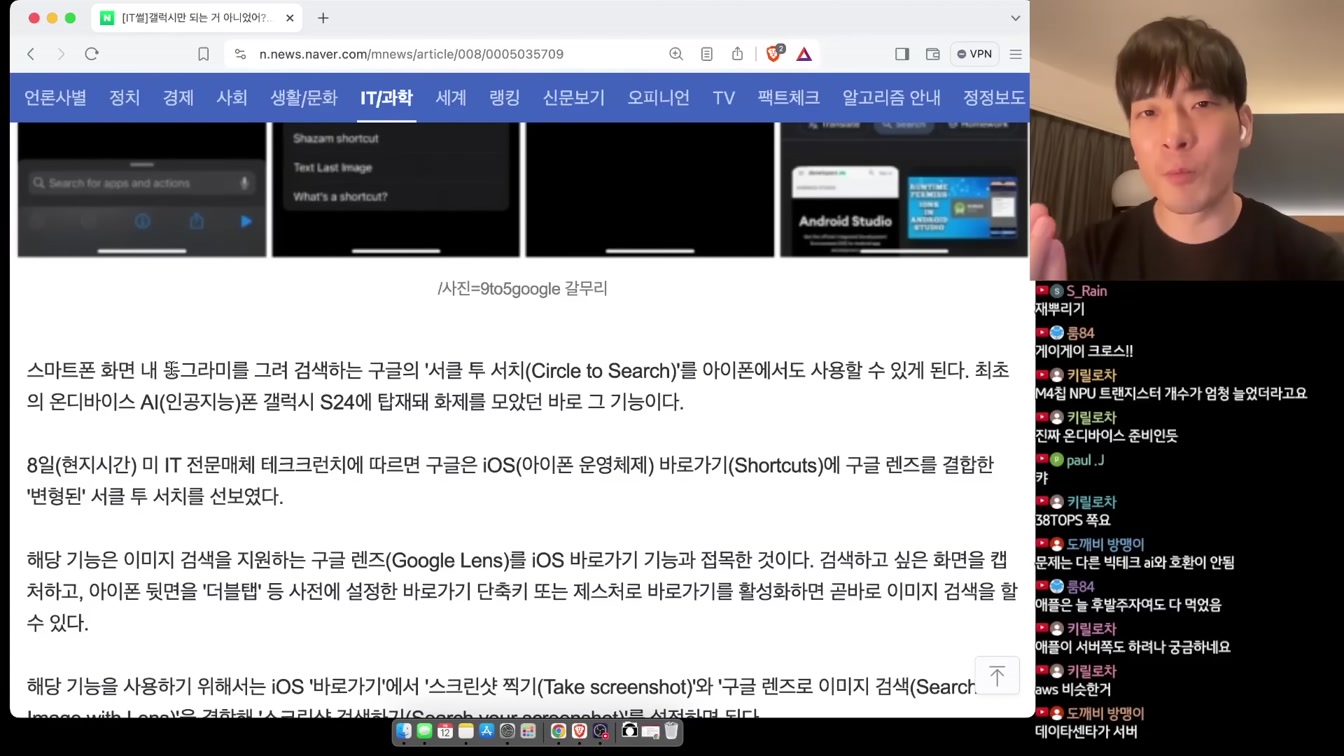
Task: Select the IT/과학 section
Action: [386, 97]
